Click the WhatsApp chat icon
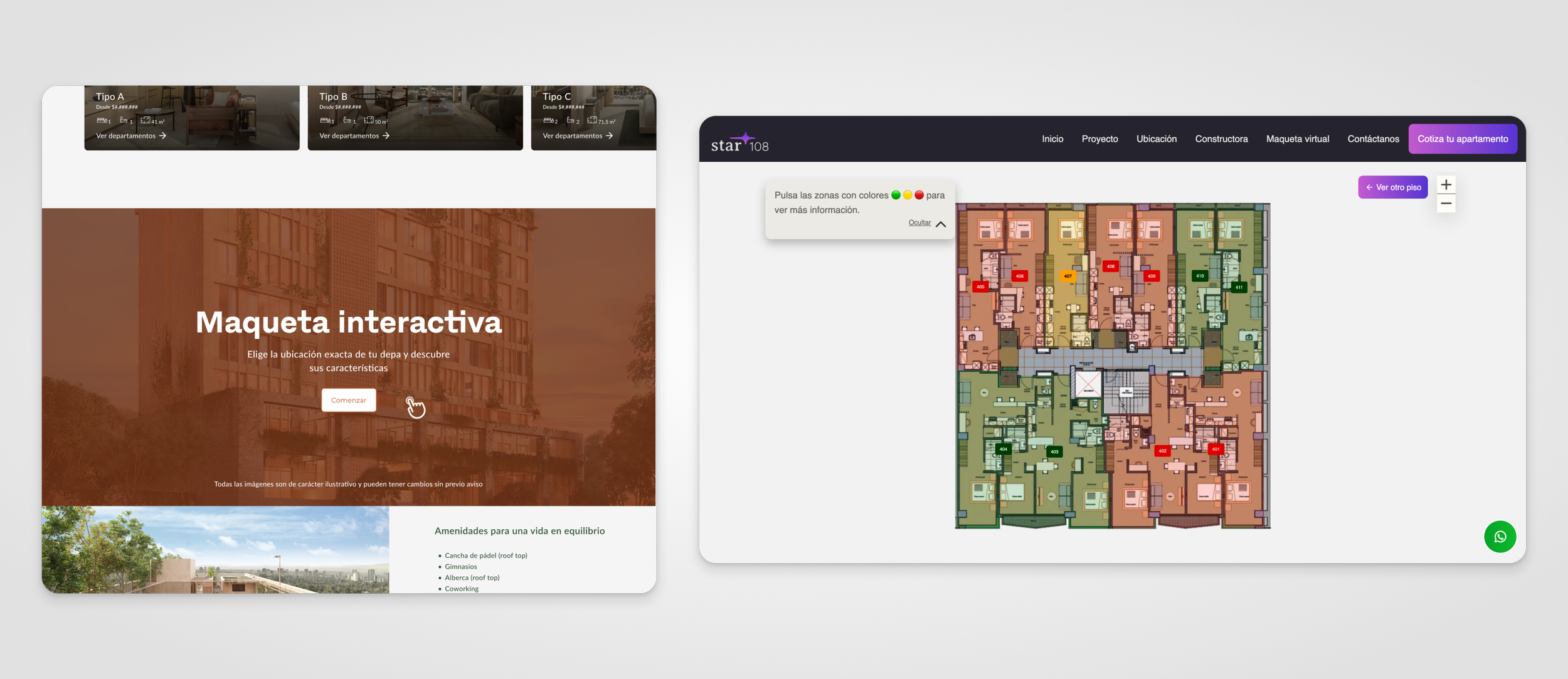Viewport: 1568px width, 679px height. tap(1500, 537)
